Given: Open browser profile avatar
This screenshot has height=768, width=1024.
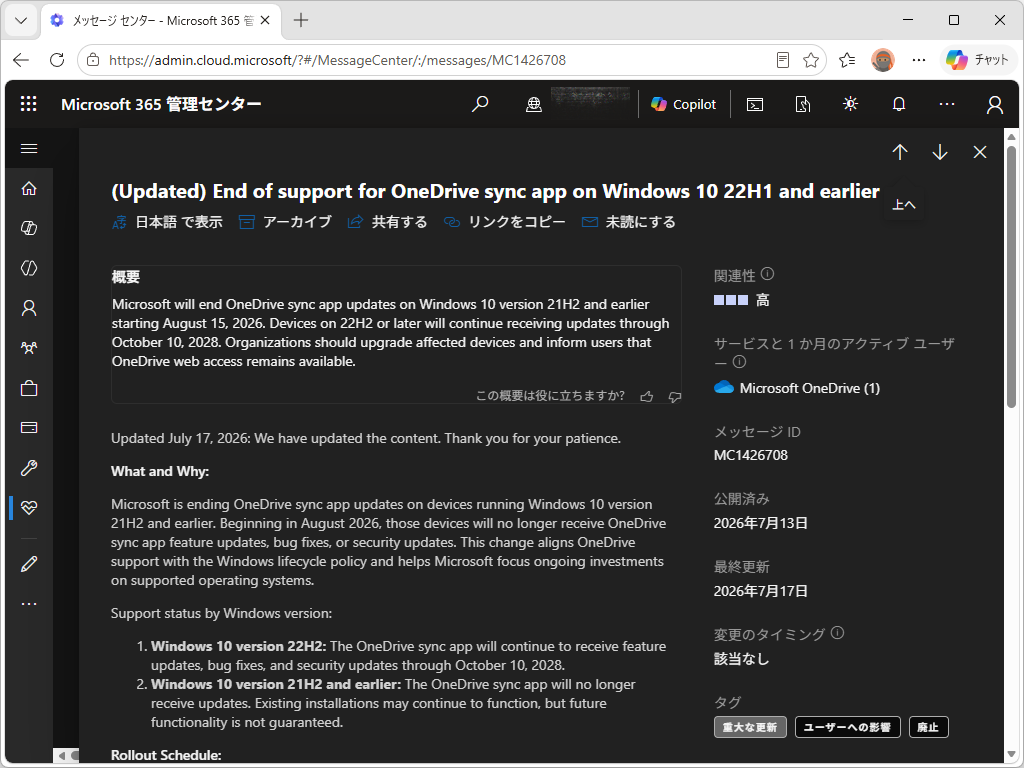Looking at the screenshot, I should tap(882, 60).
